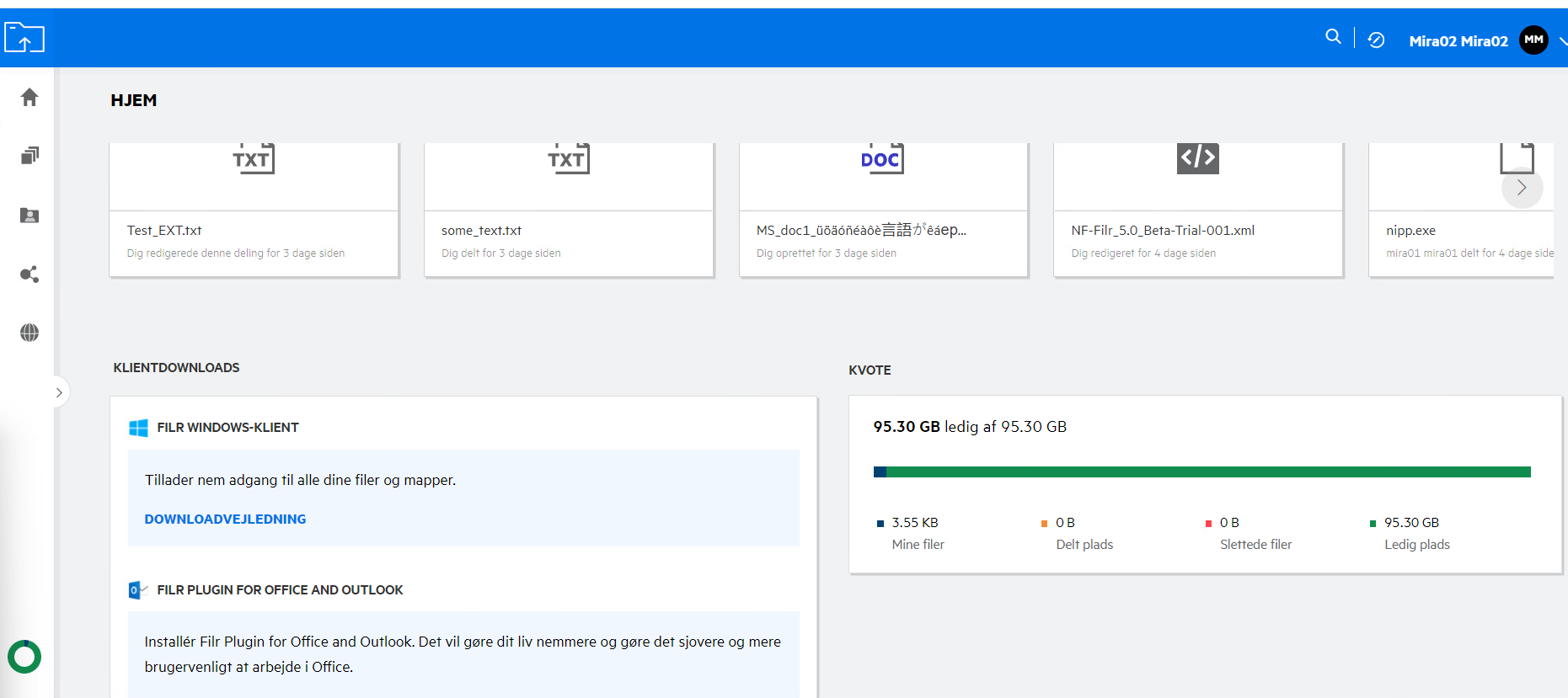Open NF-Filr_5.0_Beta-Trial-001.xml card
The width and height of the screenshot is (1568, 698).
point(1197,210)
